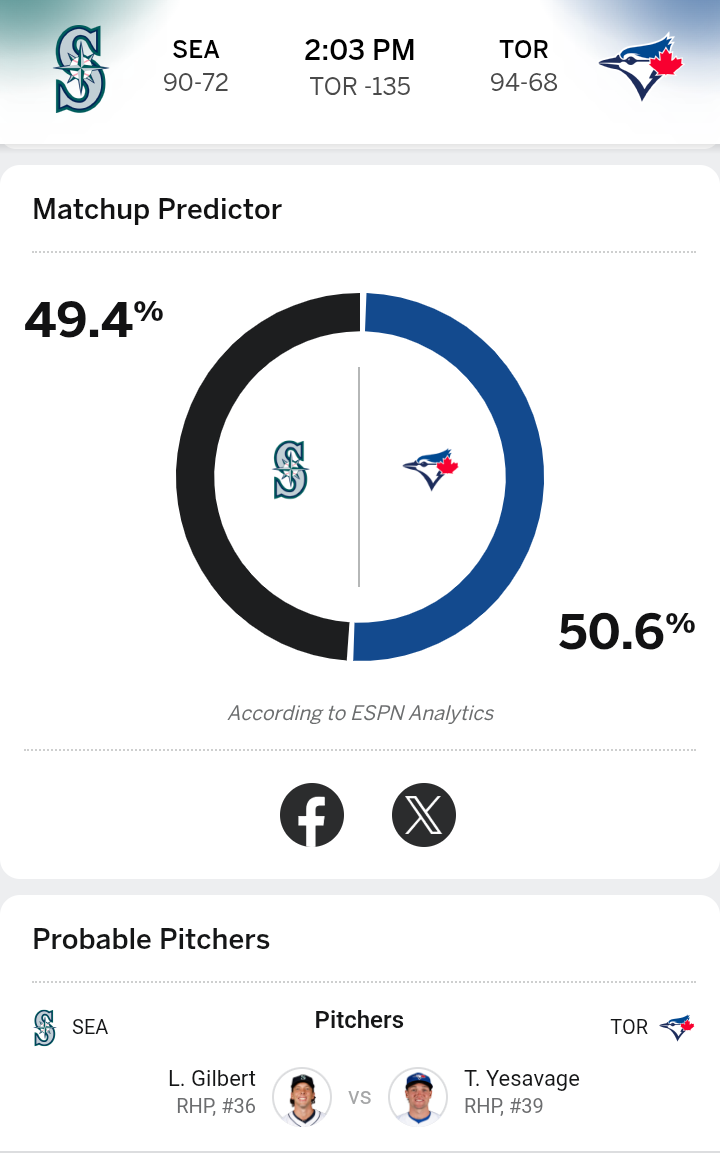720x1164 pixels.
Task: Click the Mariners logo inside the donut chart
Action: [290, 471]
